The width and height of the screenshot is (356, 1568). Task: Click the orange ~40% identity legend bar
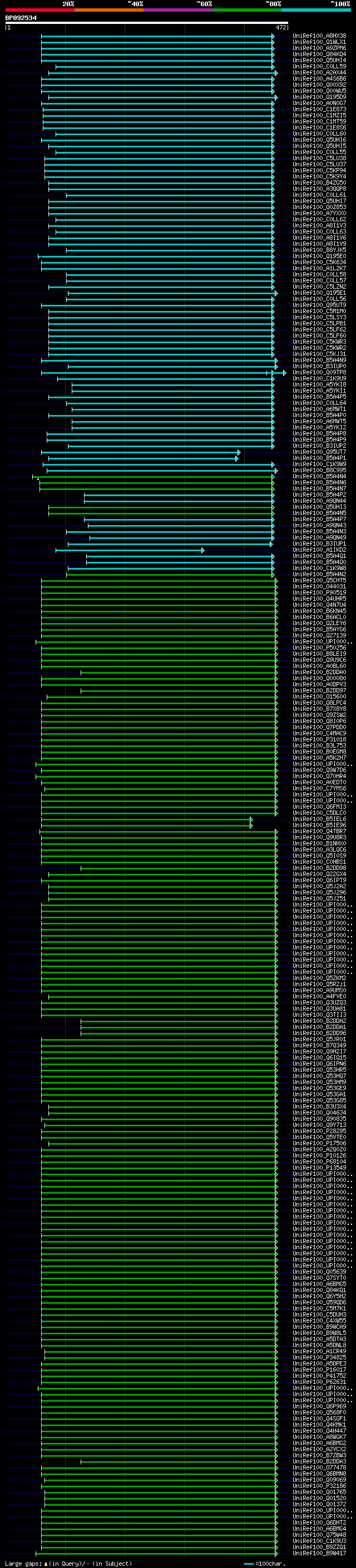tap(109, 10)
